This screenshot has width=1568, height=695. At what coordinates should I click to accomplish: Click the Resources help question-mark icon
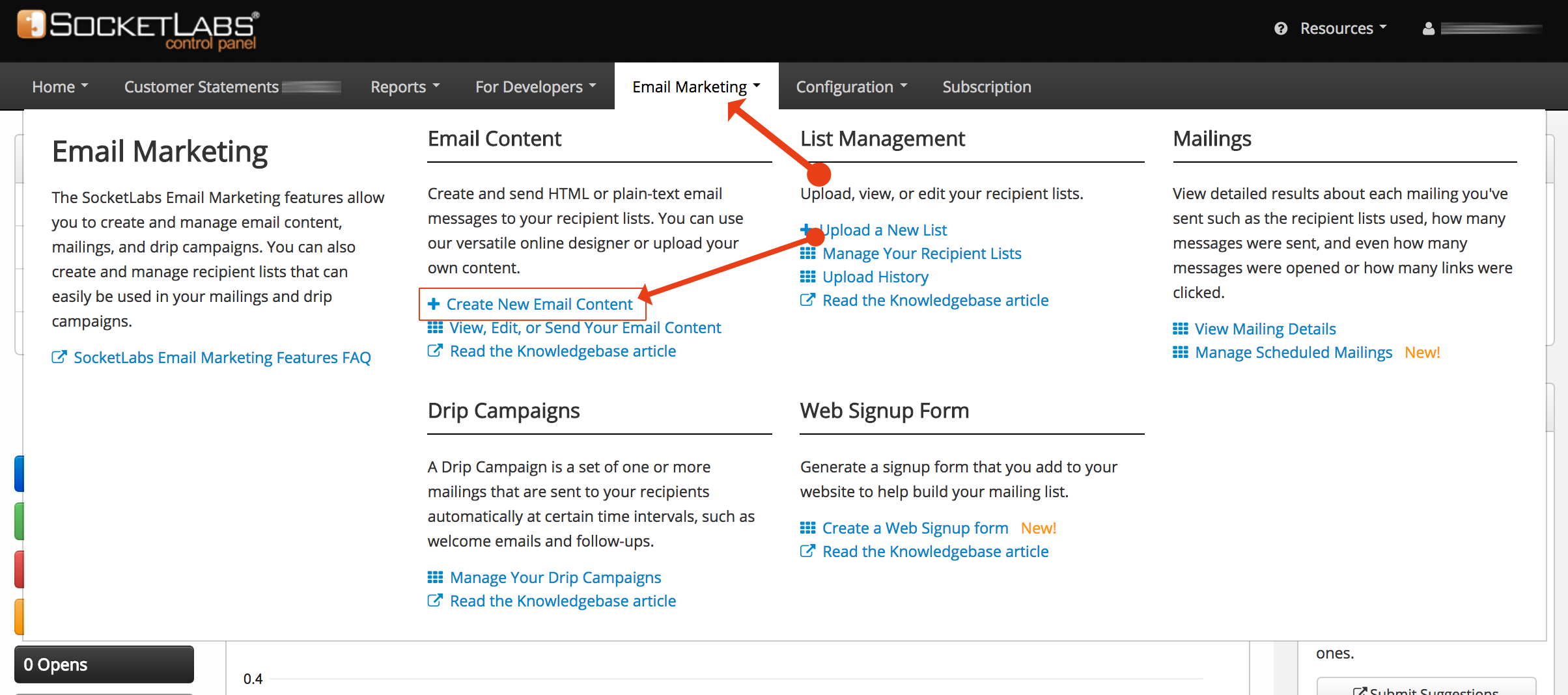click(1281, 29)
